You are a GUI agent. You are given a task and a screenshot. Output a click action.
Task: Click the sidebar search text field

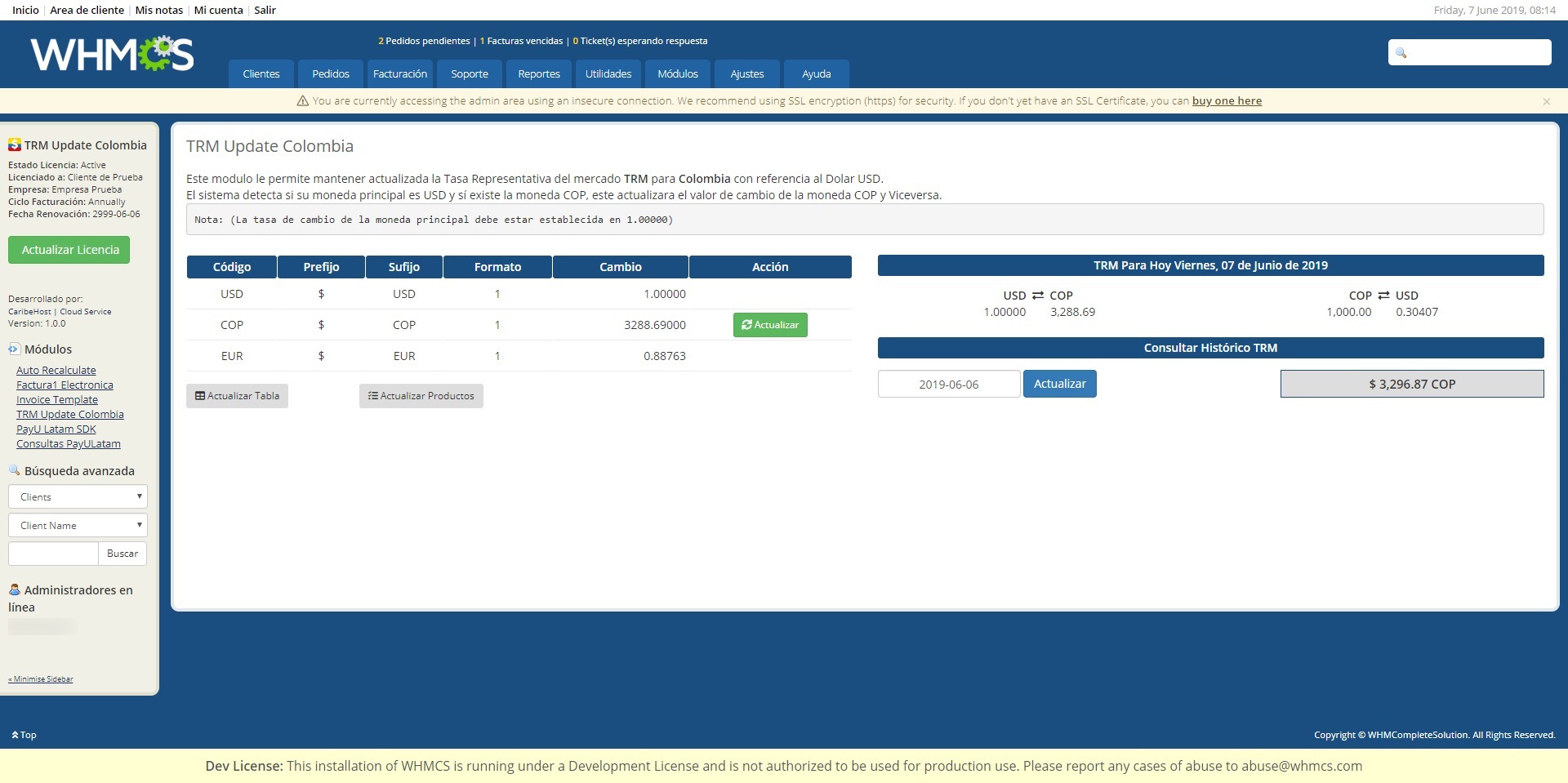pyautogui.click(x=53, y=554)
